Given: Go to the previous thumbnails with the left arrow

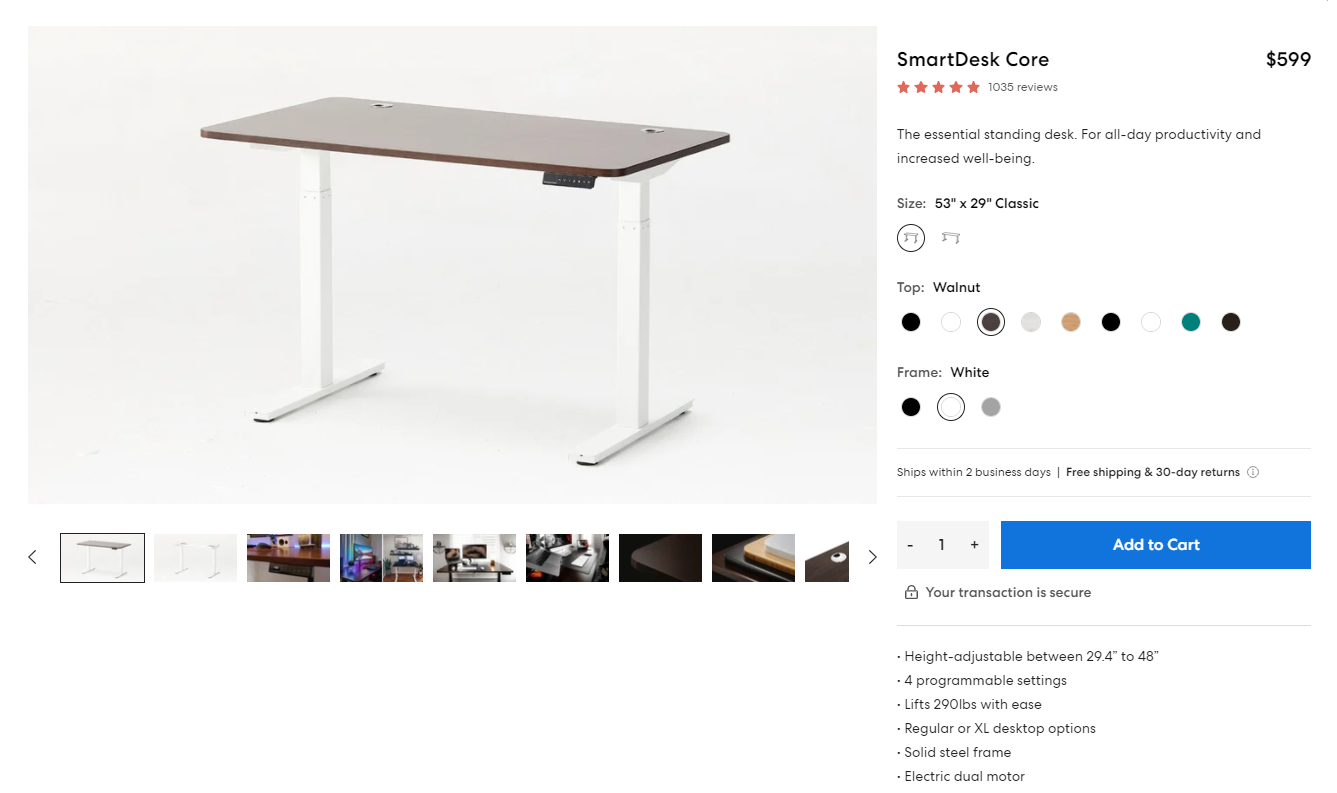Looking at the screenshot, I should pyautogui.click(x=32, y=557).
